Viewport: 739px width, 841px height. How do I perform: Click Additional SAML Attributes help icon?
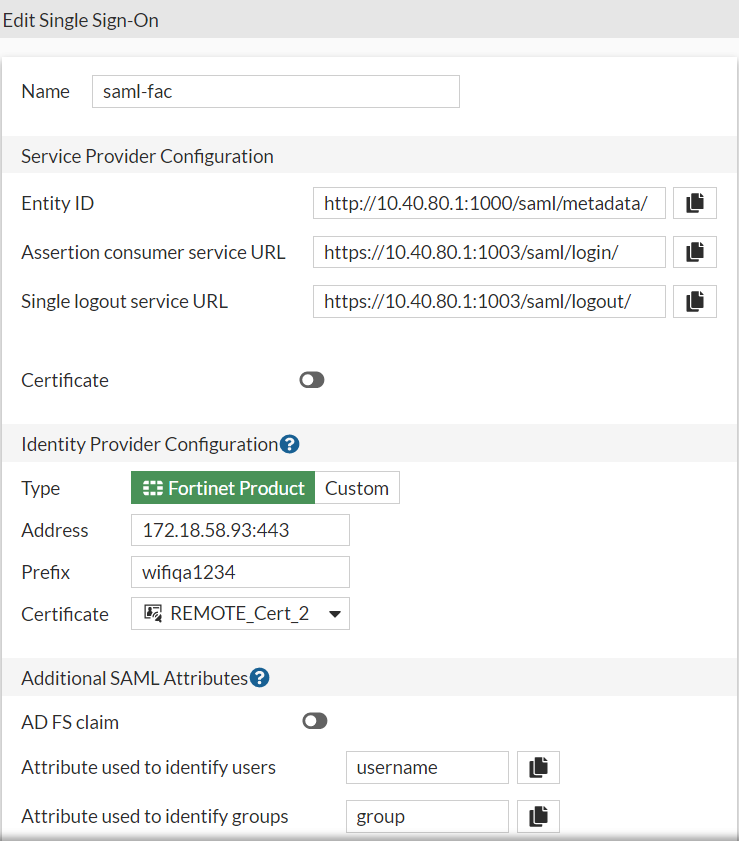point(260,678)
